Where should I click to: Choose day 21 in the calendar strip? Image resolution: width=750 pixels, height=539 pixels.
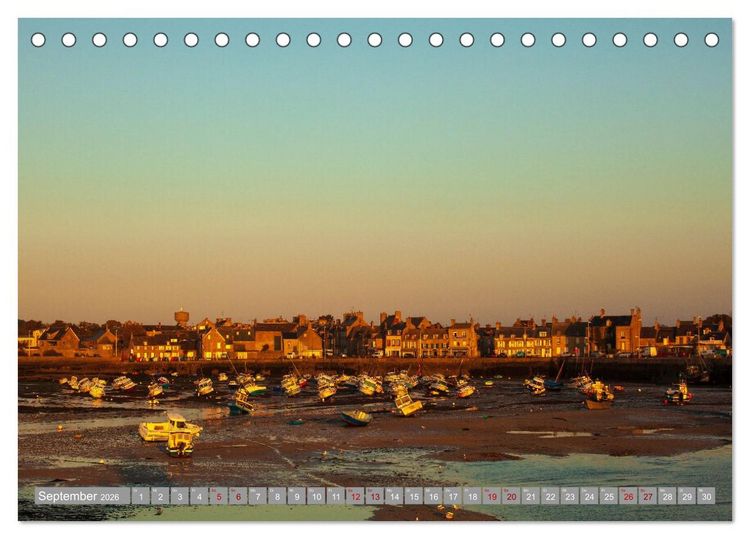[531, 496]
